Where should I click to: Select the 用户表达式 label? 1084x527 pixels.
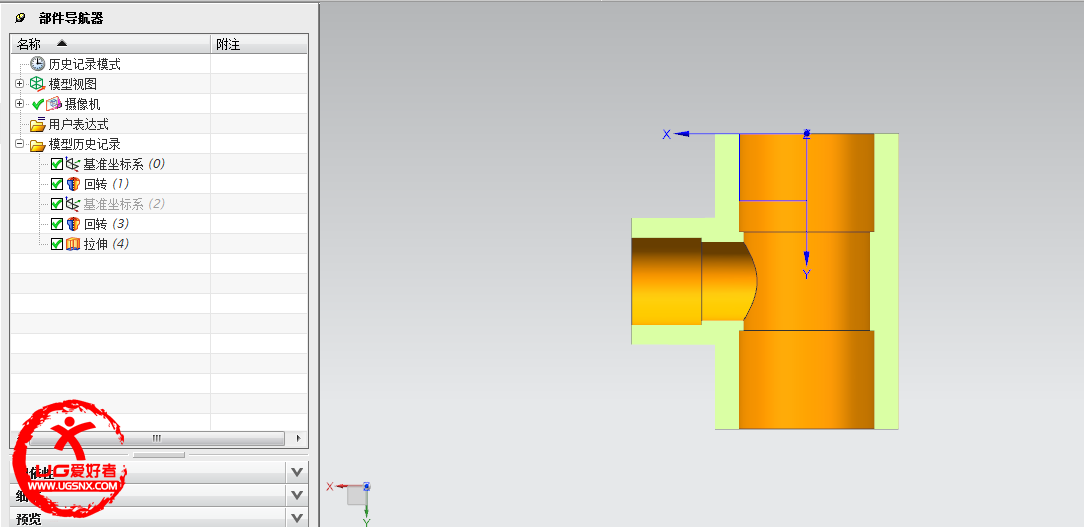pos(79,124)
